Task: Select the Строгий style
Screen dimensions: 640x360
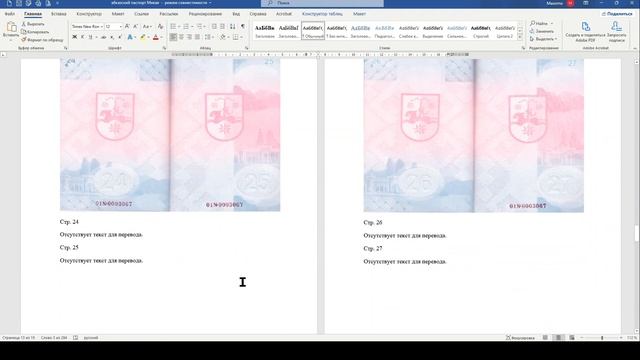Action: tap(481, 31)
